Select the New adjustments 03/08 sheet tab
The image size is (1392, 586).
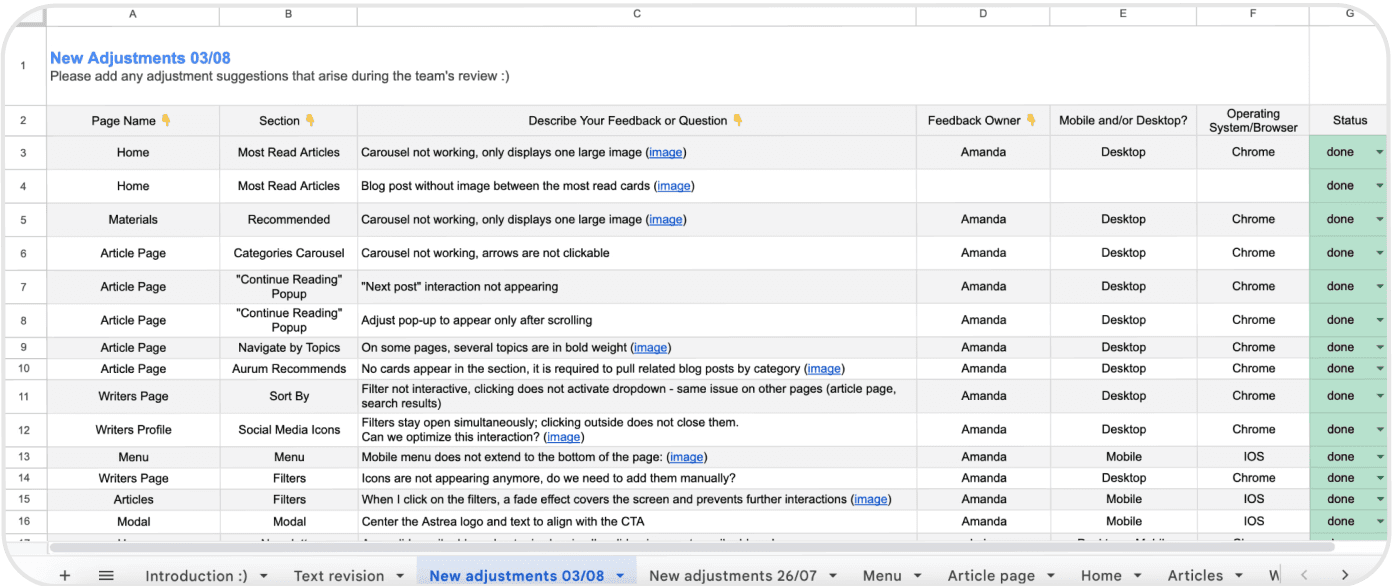click(516, 576)
